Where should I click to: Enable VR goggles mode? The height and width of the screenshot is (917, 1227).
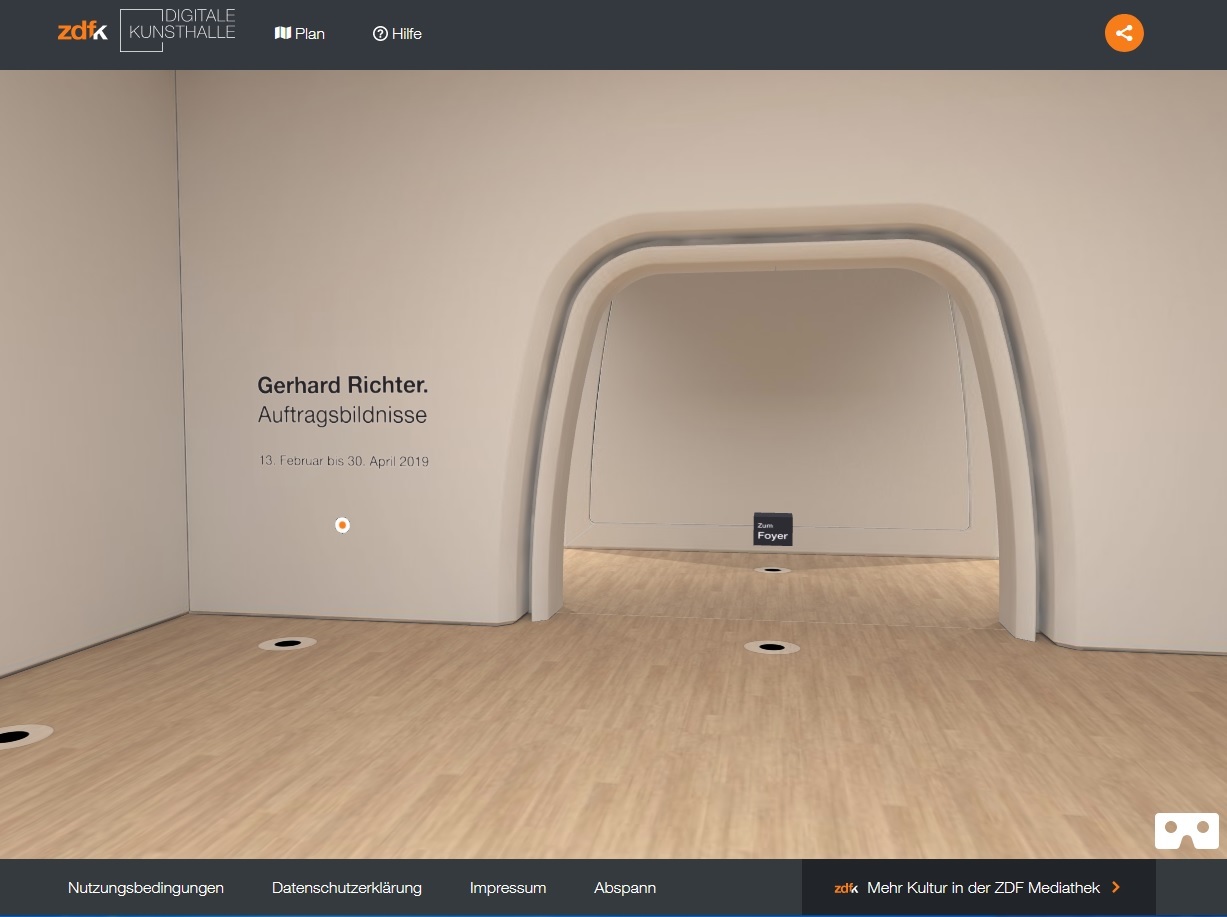[1186, 830]
